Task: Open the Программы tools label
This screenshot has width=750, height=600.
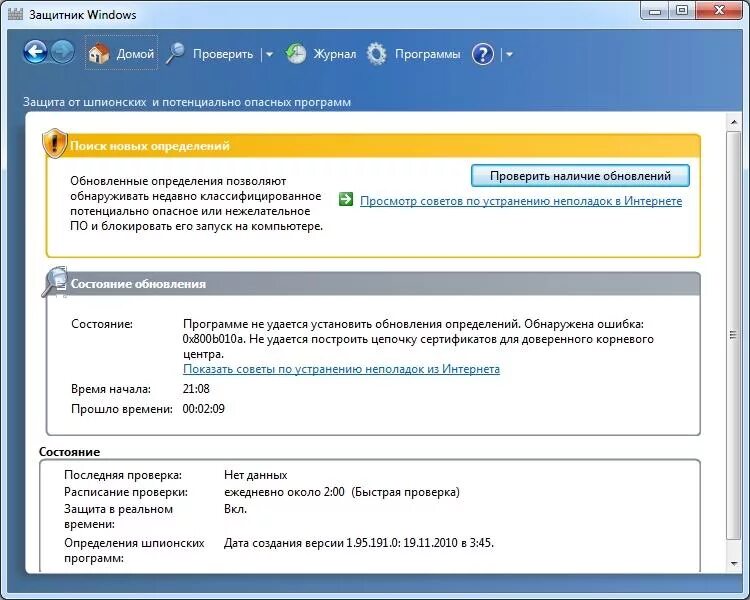Action: point(428,55)
